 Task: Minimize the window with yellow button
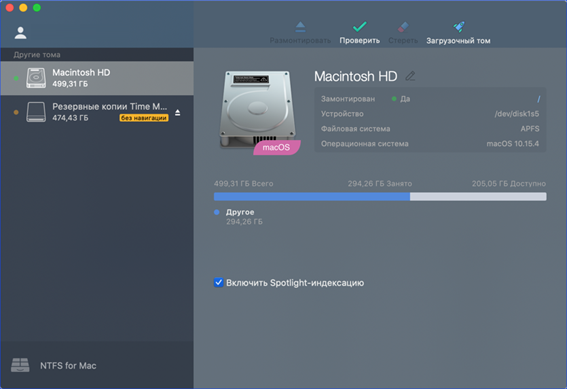(x=23, y=8)
